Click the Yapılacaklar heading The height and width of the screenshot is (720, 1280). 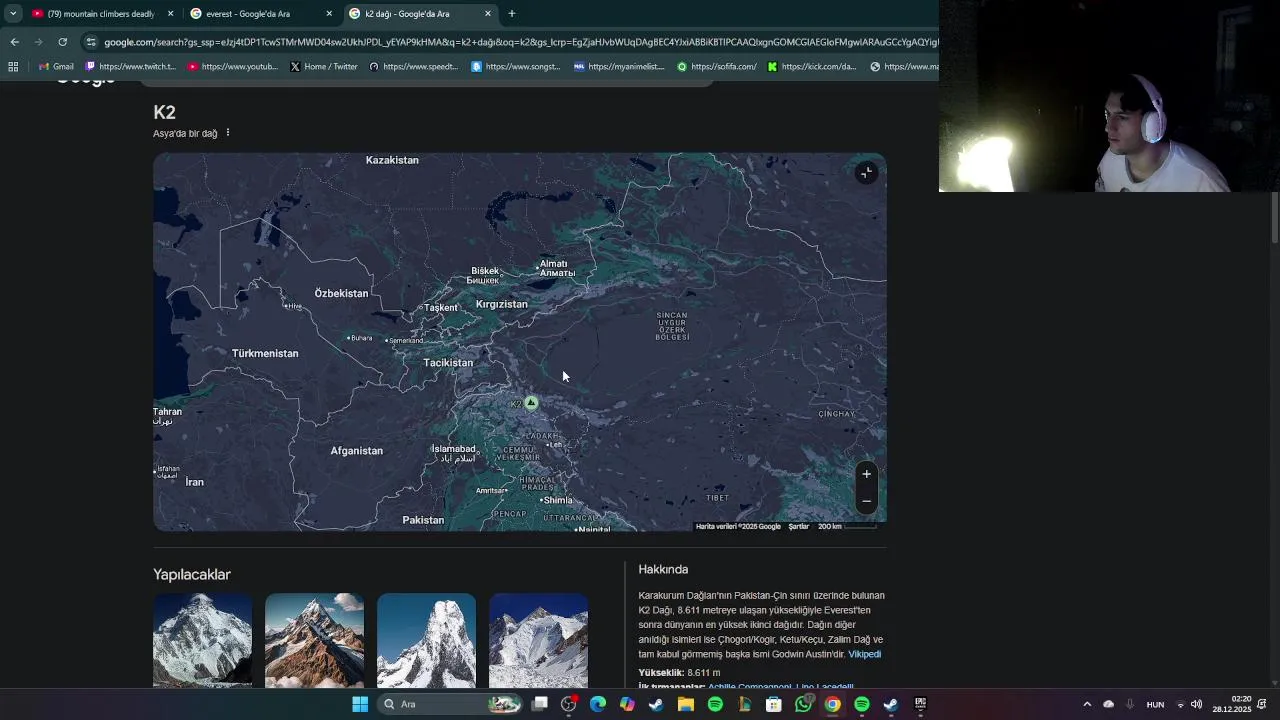pyautogui.click(x=192, y=575)
